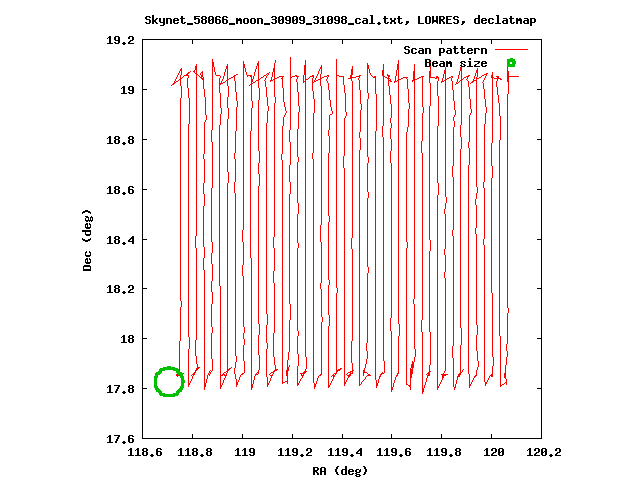The width and height of the screenshot is (640, 480).
Task: Click x-axis tick label 119.2
Action: [295, 452]
